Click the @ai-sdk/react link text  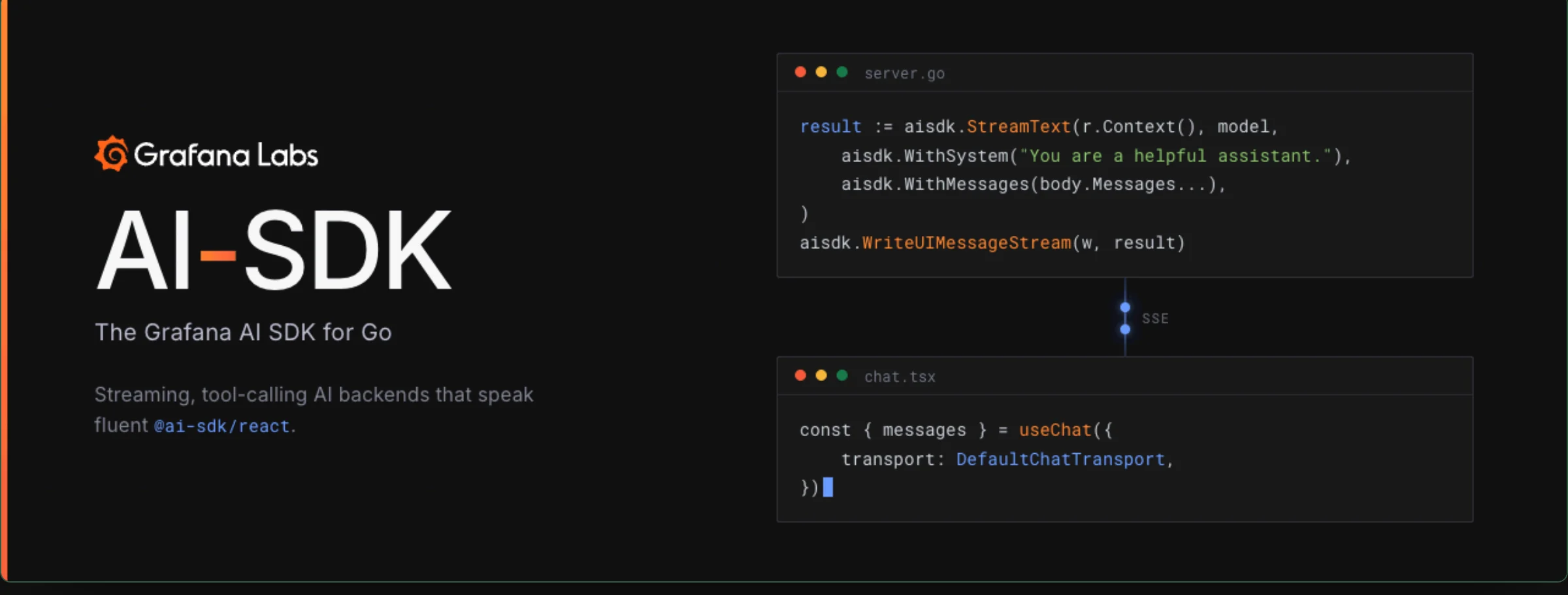(221, 426)
